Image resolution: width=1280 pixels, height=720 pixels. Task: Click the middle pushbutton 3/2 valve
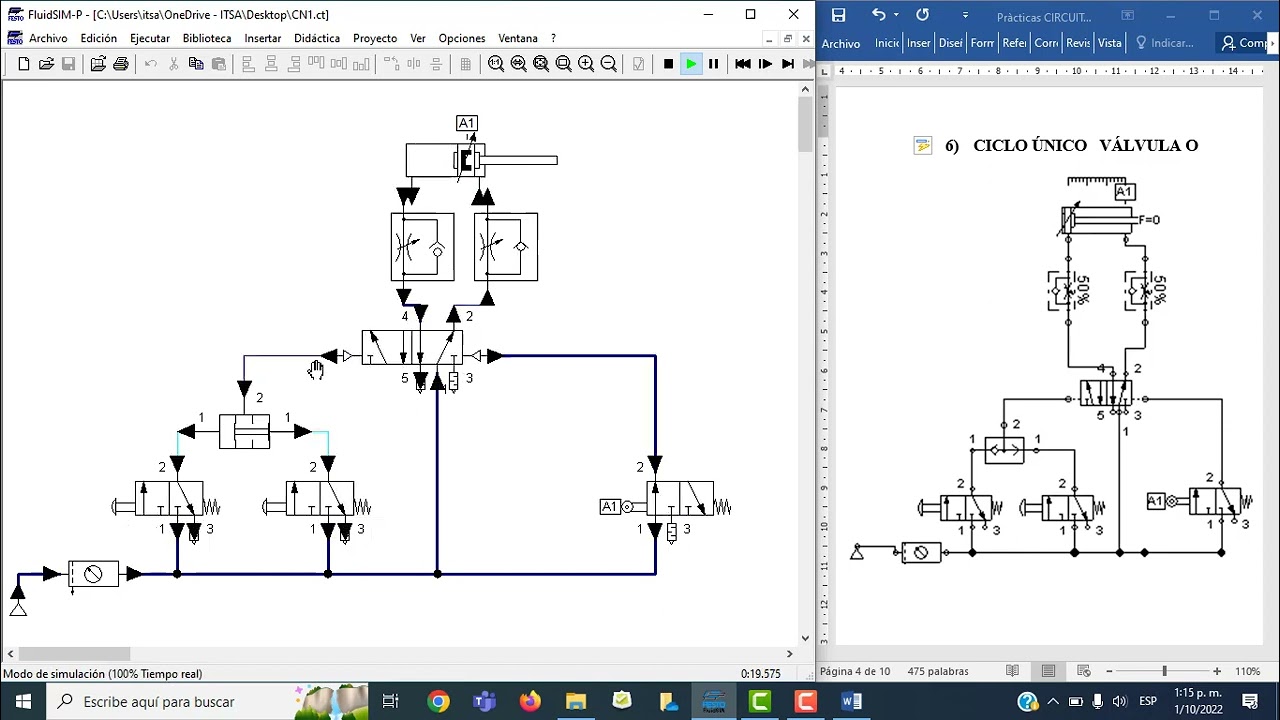tap(317, 499)
